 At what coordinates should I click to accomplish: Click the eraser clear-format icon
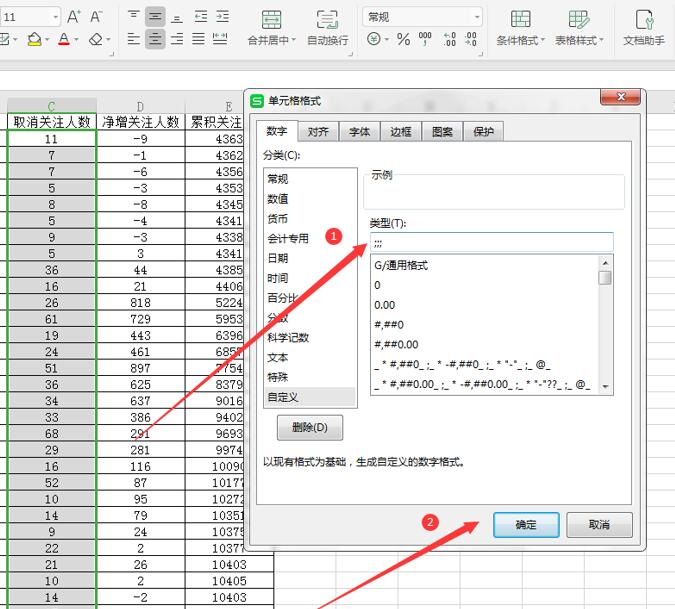[96, 40]
